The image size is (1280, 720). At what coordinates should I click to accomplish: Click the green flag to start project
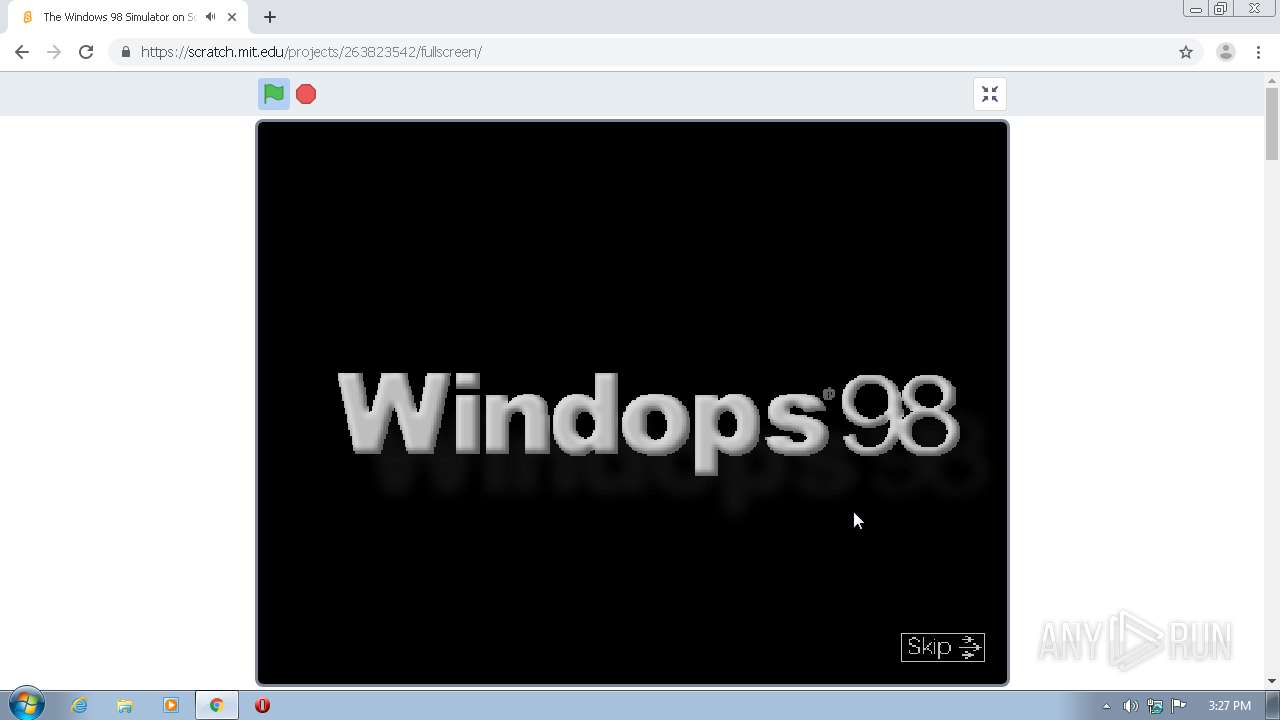[x=274, y=94]
